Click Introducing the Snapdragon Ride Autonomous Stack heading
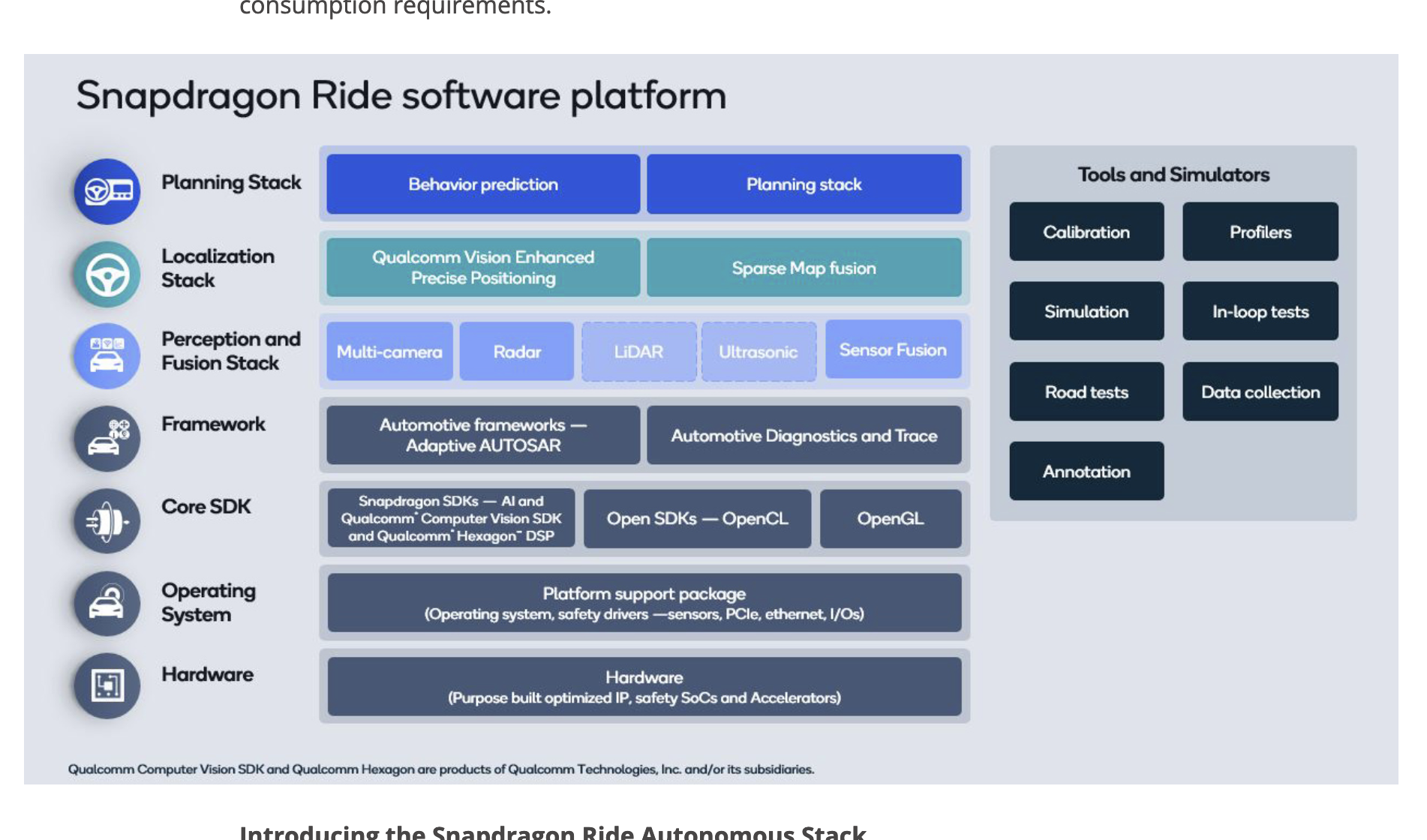The width and height of the screenshot is (1427, 840). tap(553, 832)
